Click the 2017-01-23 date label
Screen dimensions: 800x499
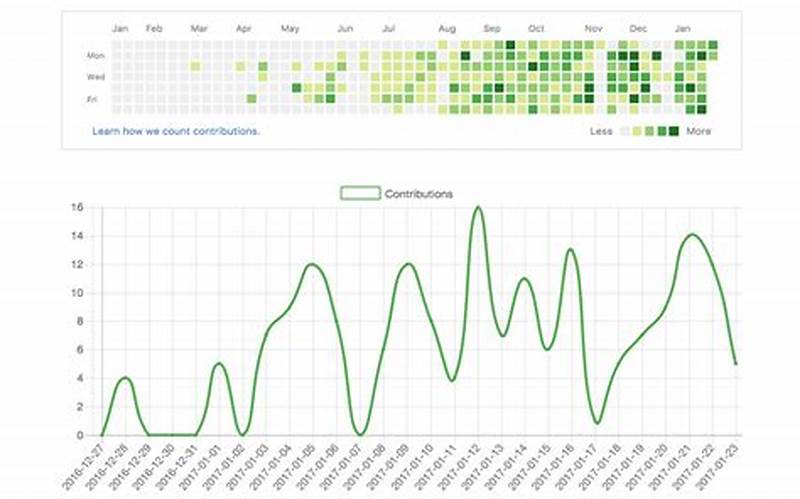coord(716,466)
